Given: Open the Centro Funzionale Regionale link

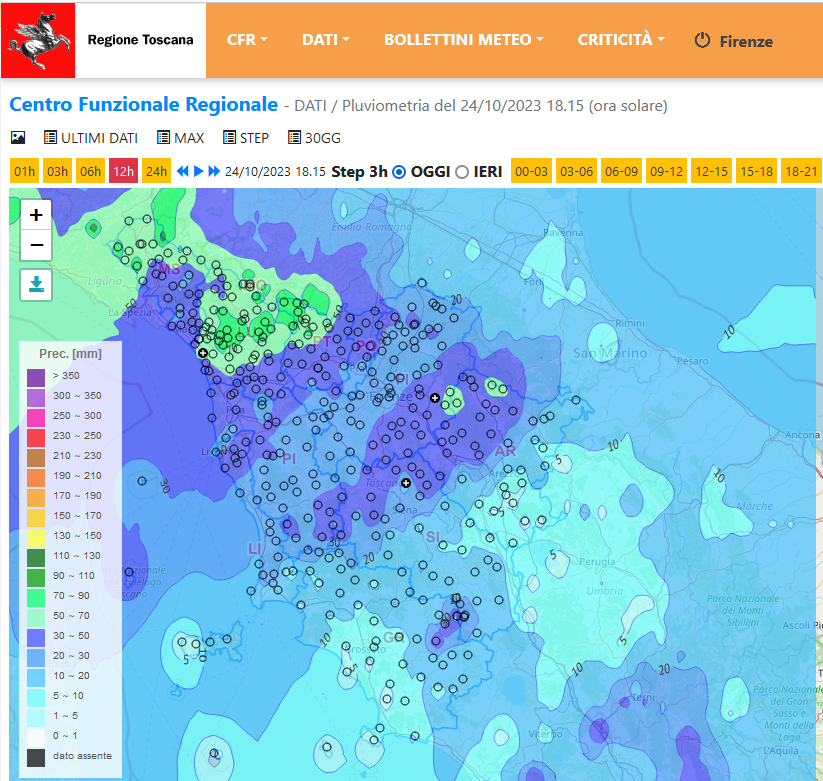Looking at the screenshot, I should point(143,104).
